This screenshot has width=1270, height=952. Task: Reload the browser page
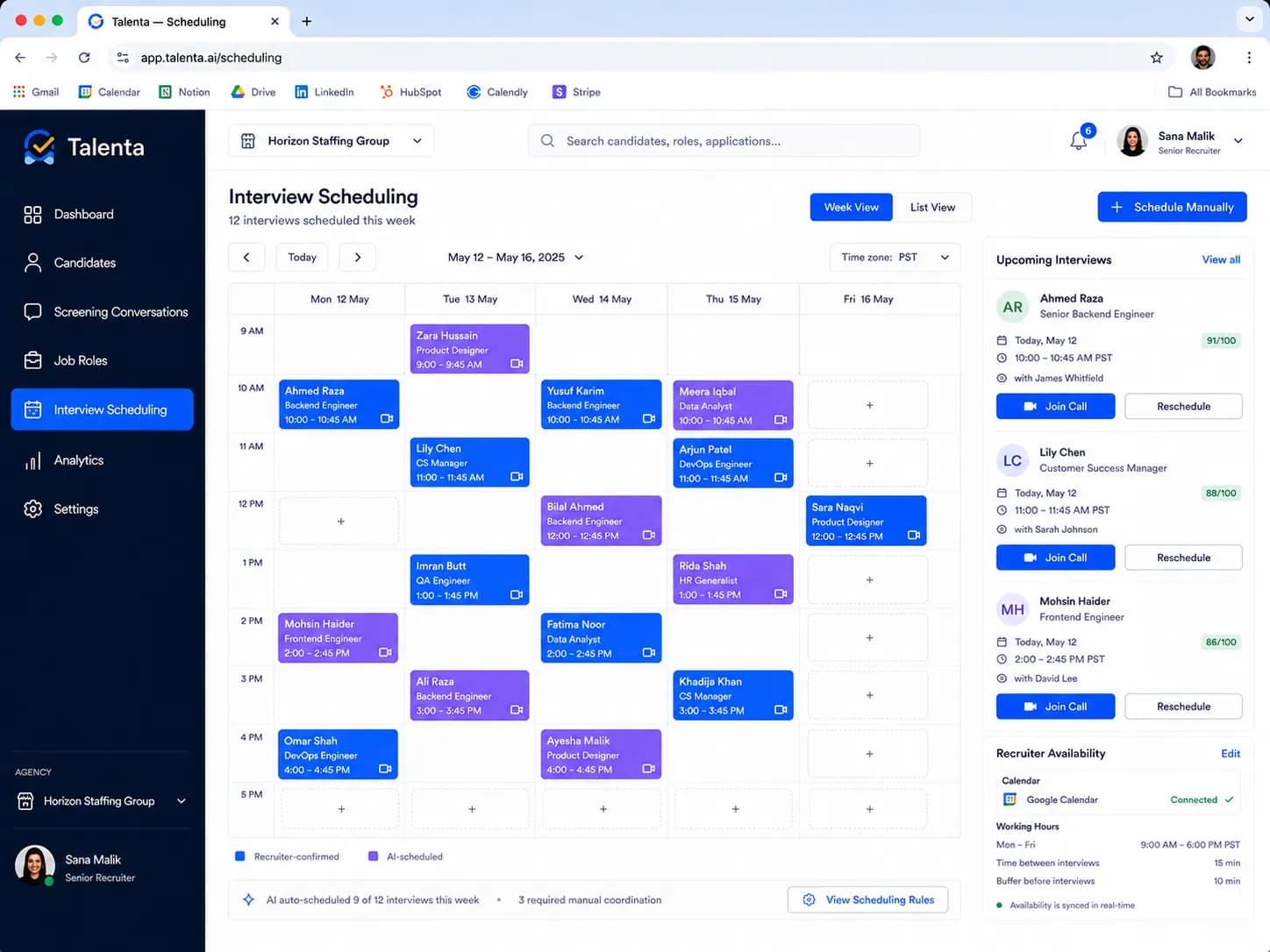84,58
